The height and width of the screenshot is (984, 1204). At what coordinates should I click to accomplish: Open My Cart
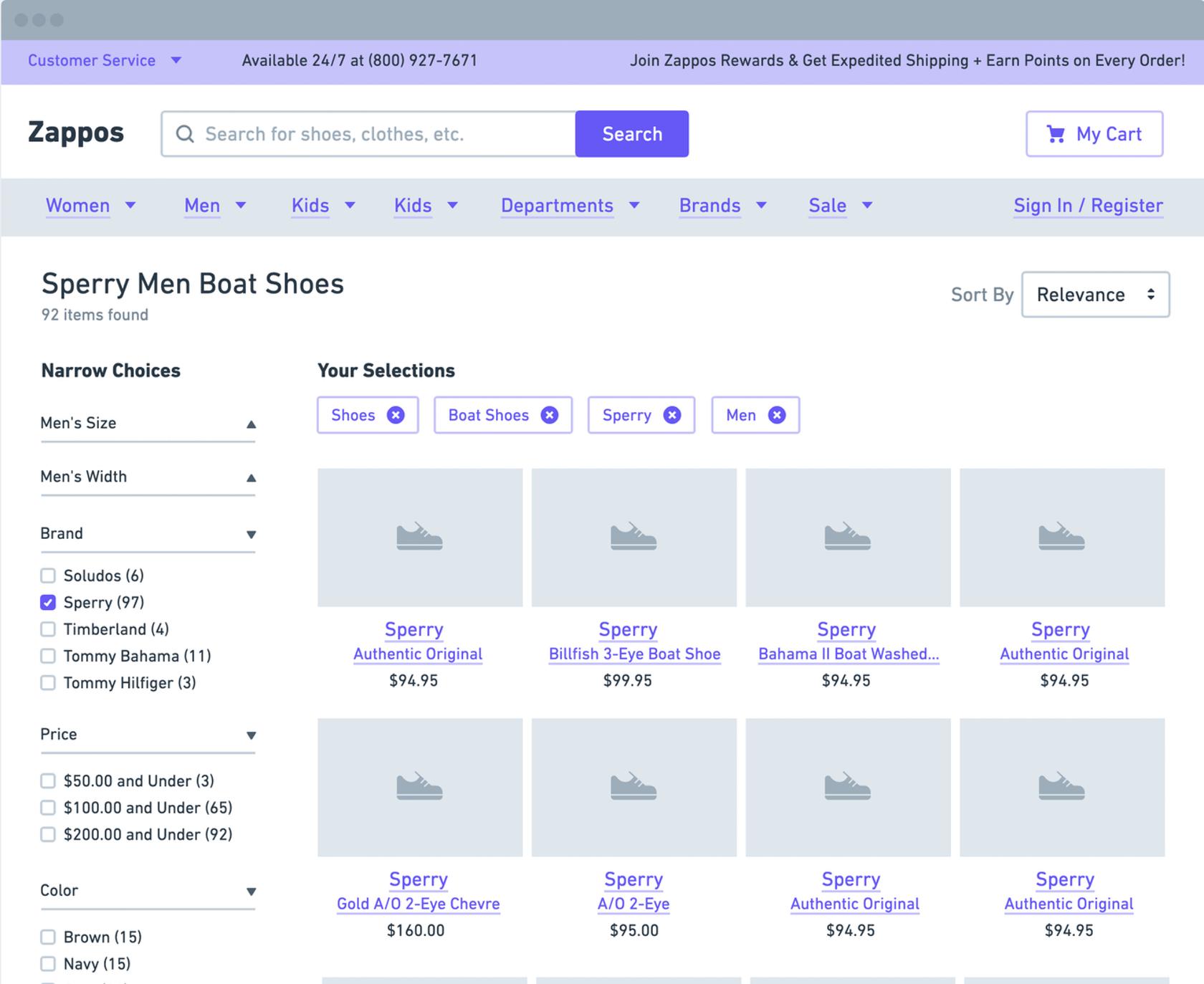(1094, 134)
